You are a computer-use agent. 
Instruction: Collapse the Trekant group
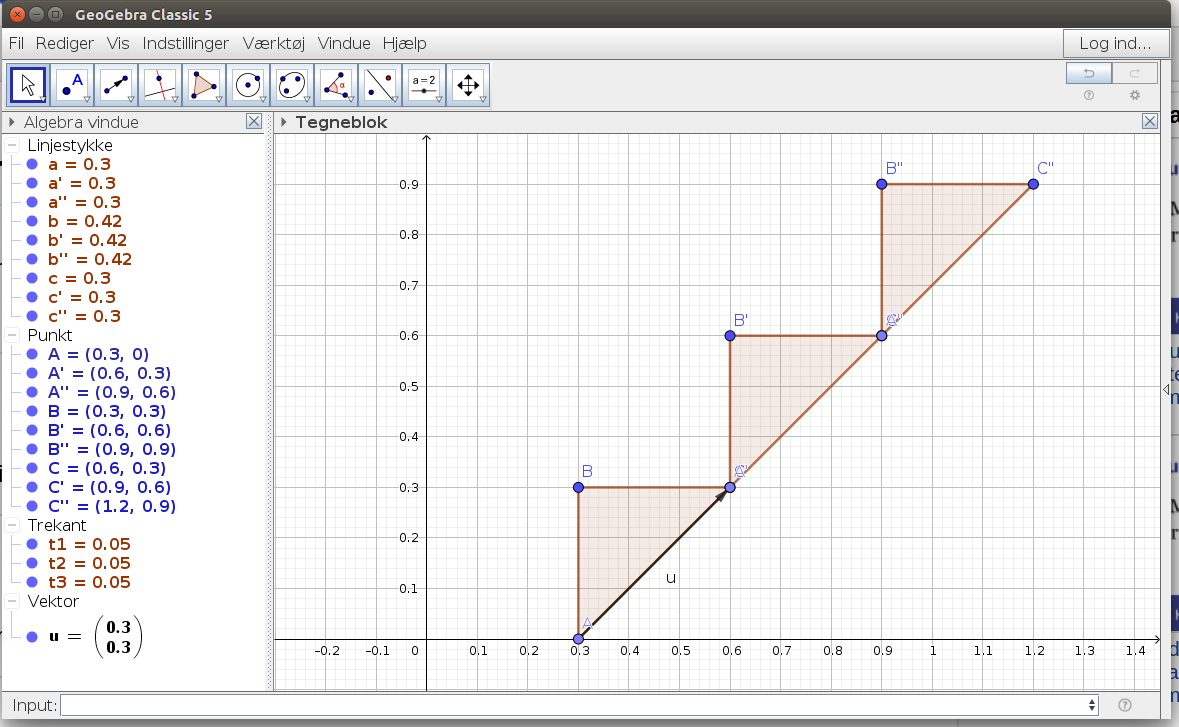(x=12, y=525)
